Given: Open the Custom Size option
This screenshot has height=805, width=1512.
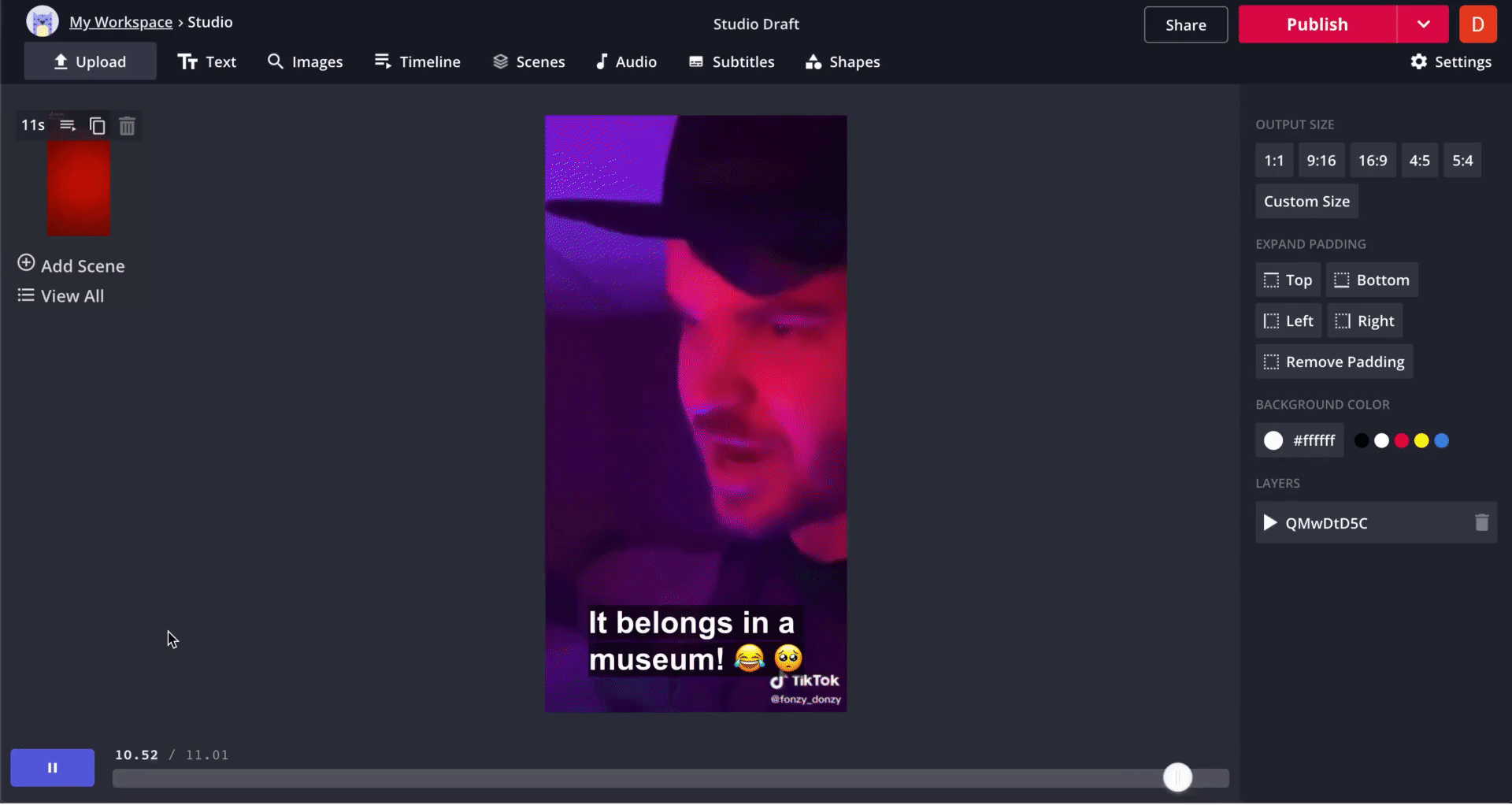Looking at the screenshot, I should tap(1307, 202).
